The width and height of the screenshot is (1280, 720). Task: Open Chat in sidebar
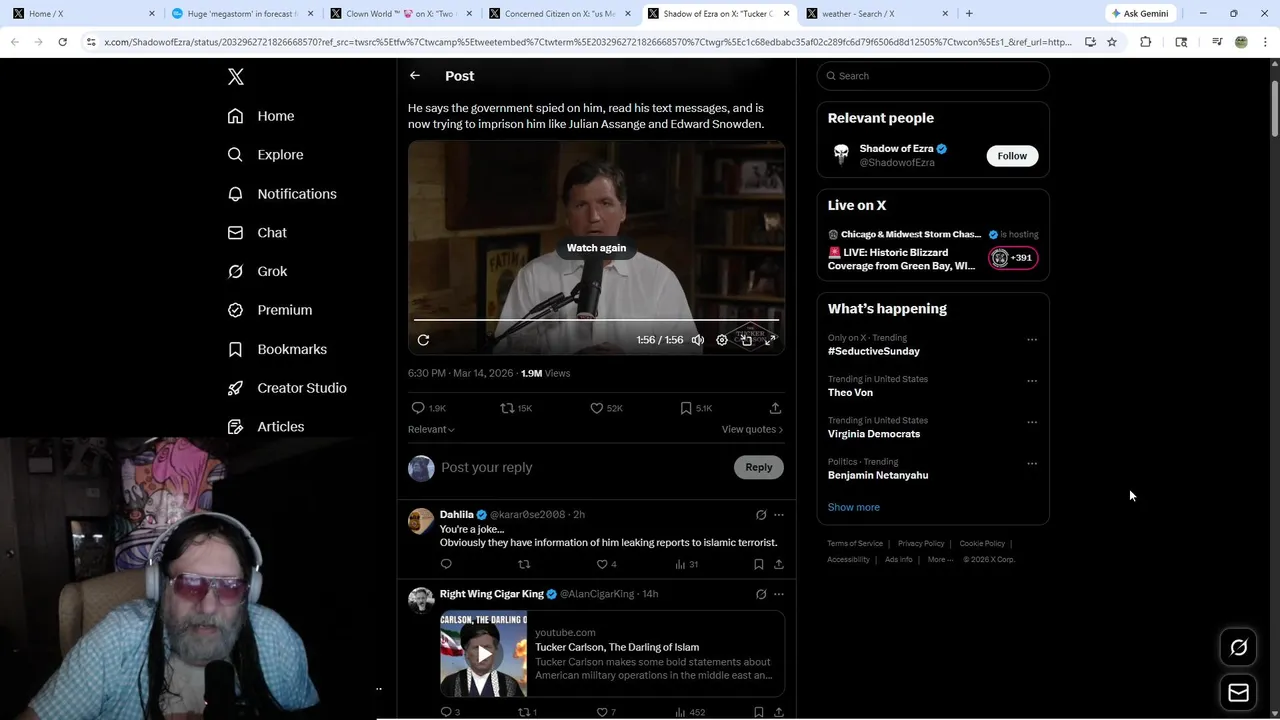coord(257,232)
